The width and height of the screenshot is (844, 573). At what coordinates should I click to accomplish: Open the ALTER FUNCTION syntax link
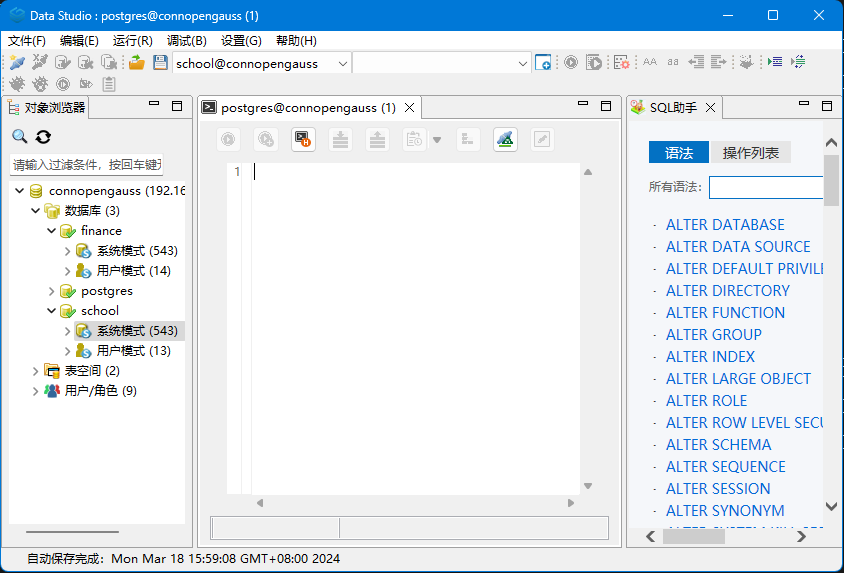point(725,313)
